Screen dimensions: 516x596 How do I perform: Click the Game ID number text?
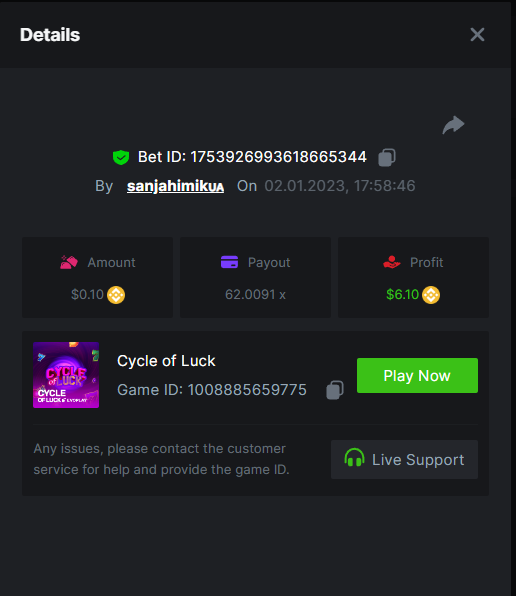coord(247,390)
